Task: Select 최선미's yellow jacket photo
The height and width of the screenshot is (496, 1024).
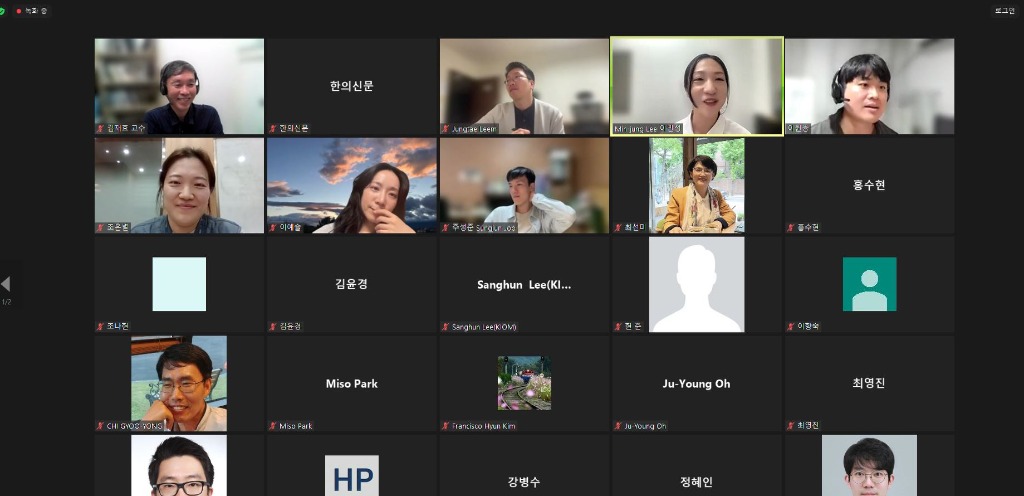Action: point(697,185)
